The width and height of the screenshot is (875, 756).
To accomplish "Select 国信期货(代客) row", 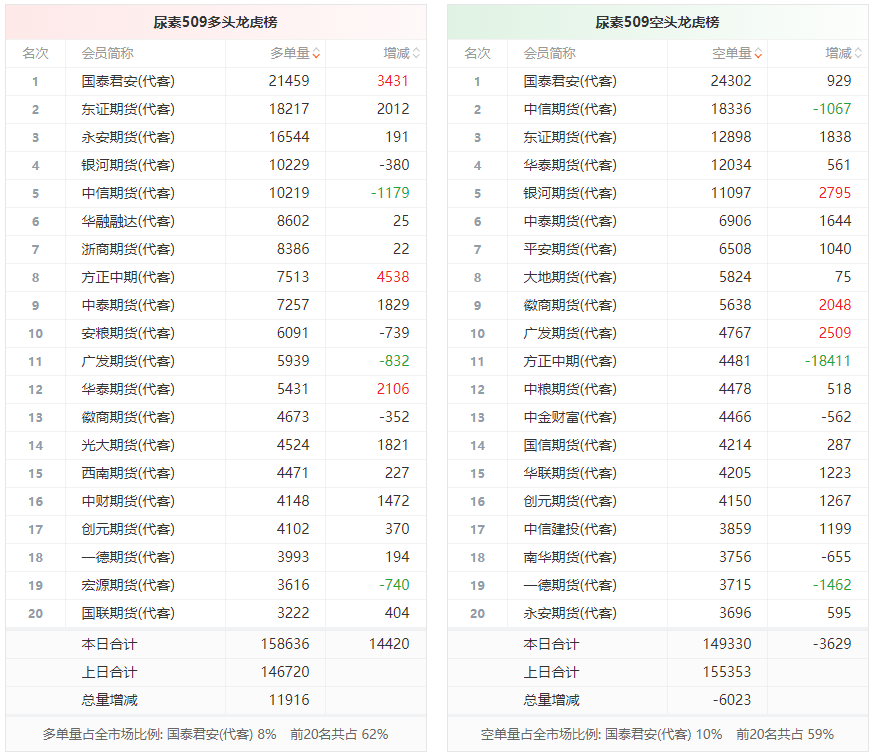I will [x=658, y=445].
